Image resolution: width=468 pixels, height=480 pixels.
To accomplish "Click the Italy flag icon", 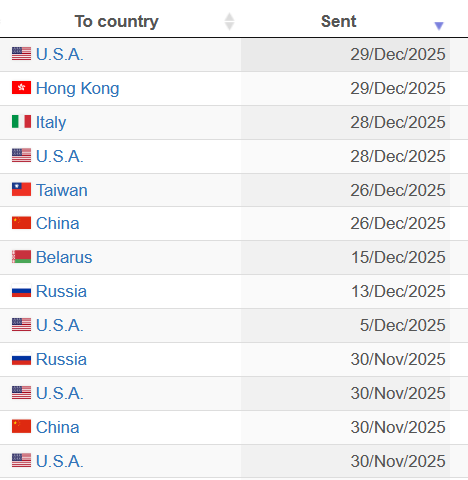I will tap(21, 122).
